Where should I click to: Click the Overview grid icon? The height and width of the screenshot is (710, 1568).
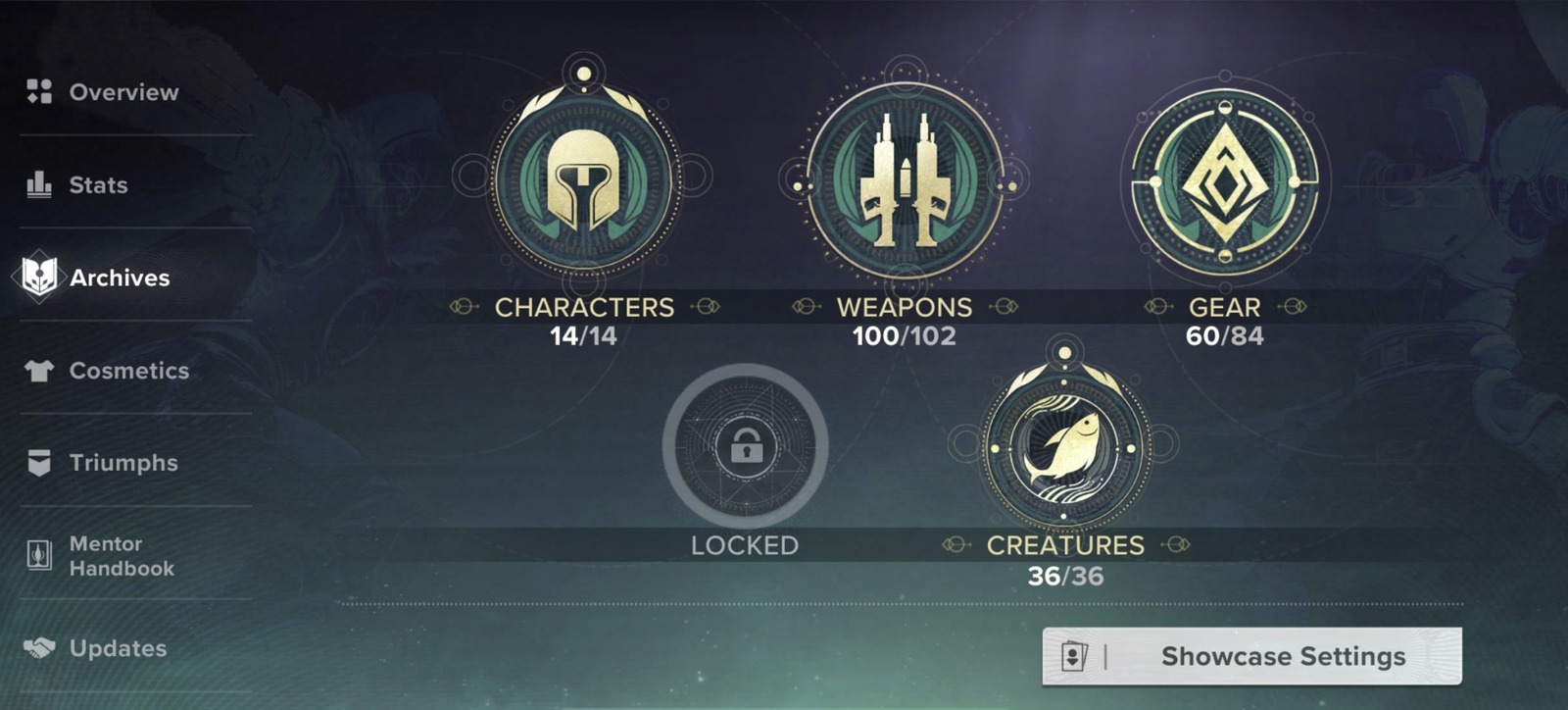point(39,92)
